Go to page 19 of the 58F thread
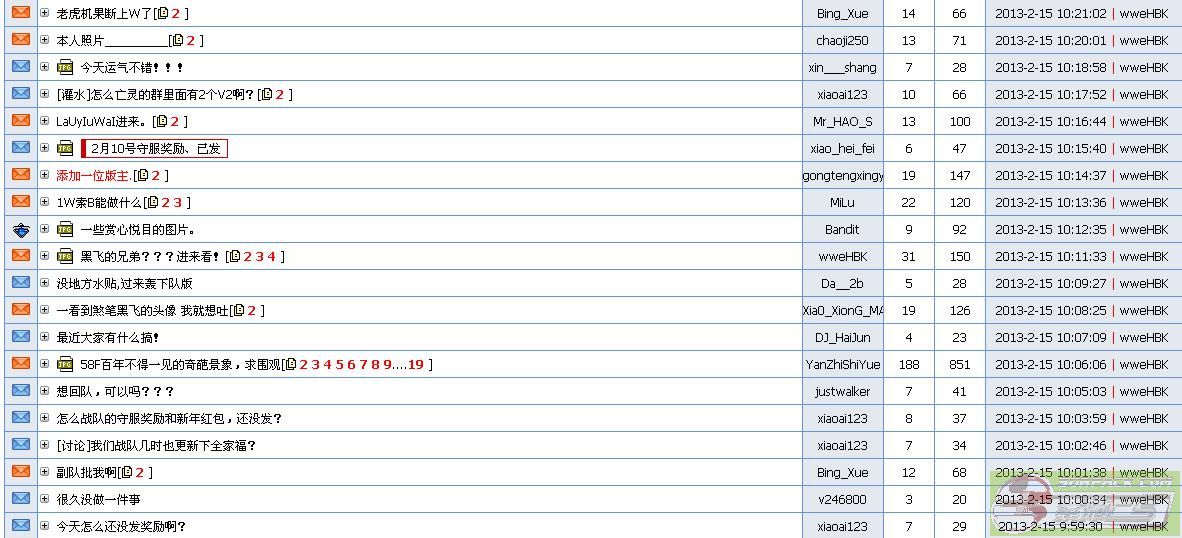Screen dimensions: 1182x538 coord(416,364)
